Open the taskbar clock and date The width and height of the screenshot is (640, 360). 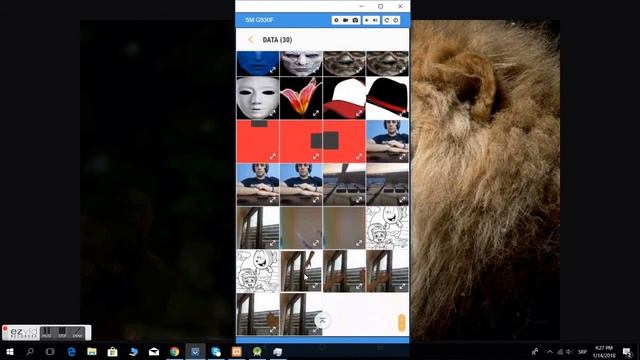pyautogui.click(x=604, y=351)
